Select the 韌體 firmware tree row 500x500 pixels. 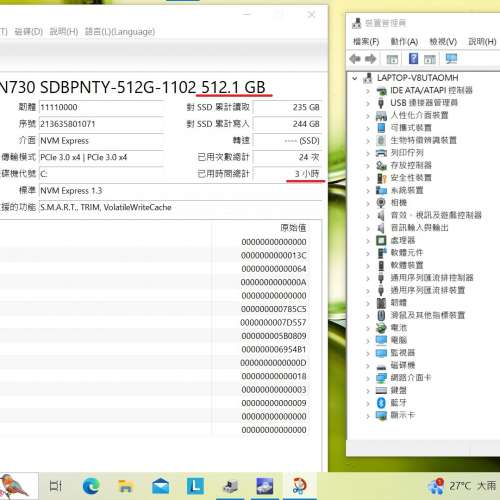click(398, 303)
